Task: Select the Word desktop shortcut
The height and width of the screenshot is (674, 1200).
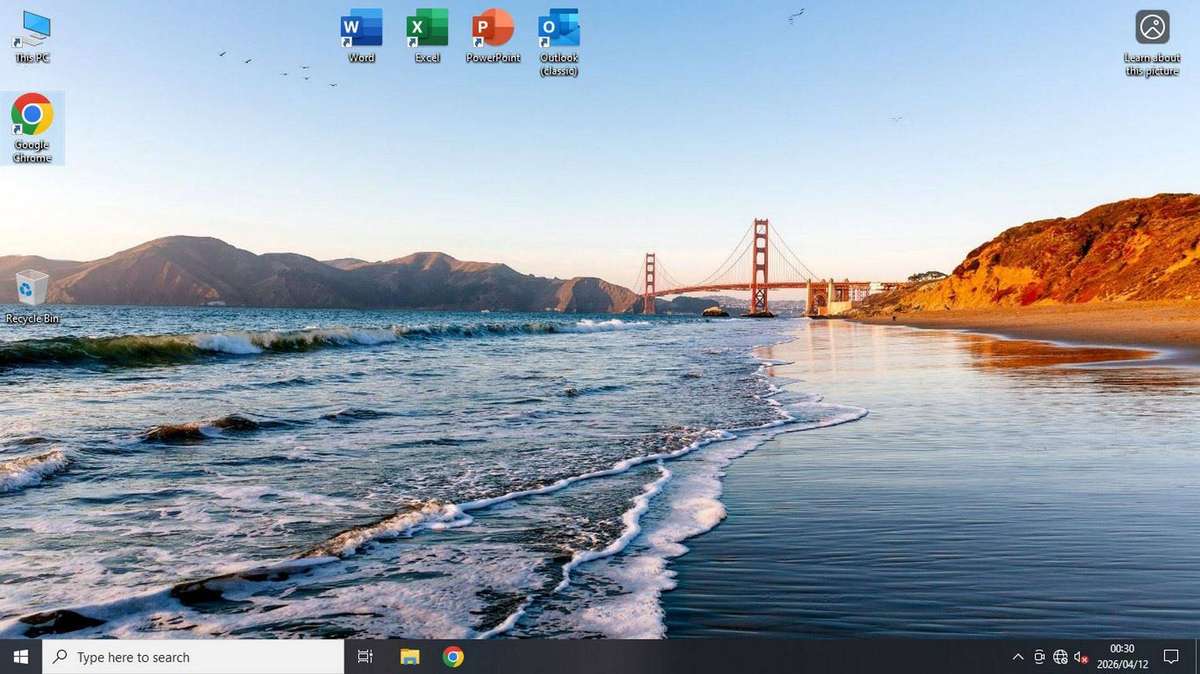Action: coord(361,37)
